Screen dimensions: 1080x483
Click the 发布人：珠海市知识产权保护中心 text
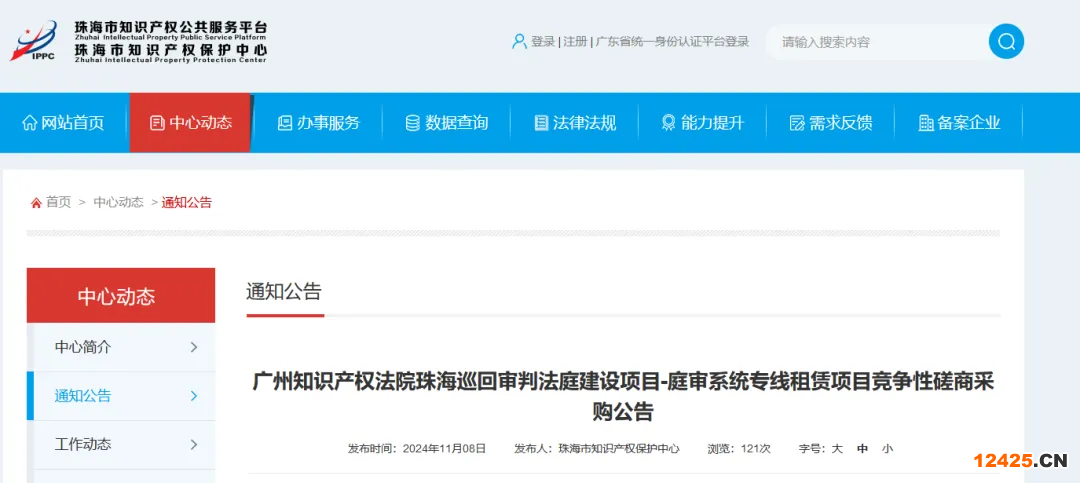[596, 449]
